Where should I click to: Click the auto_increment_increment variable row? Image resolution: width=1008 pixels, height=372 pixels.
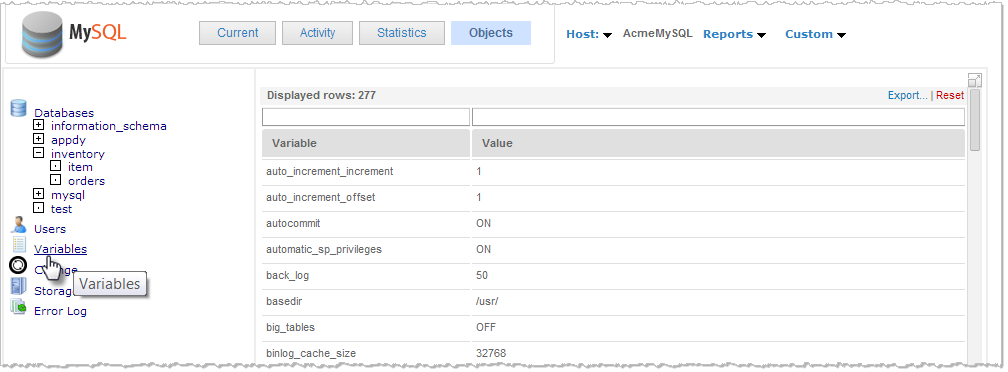pos(613,172)
